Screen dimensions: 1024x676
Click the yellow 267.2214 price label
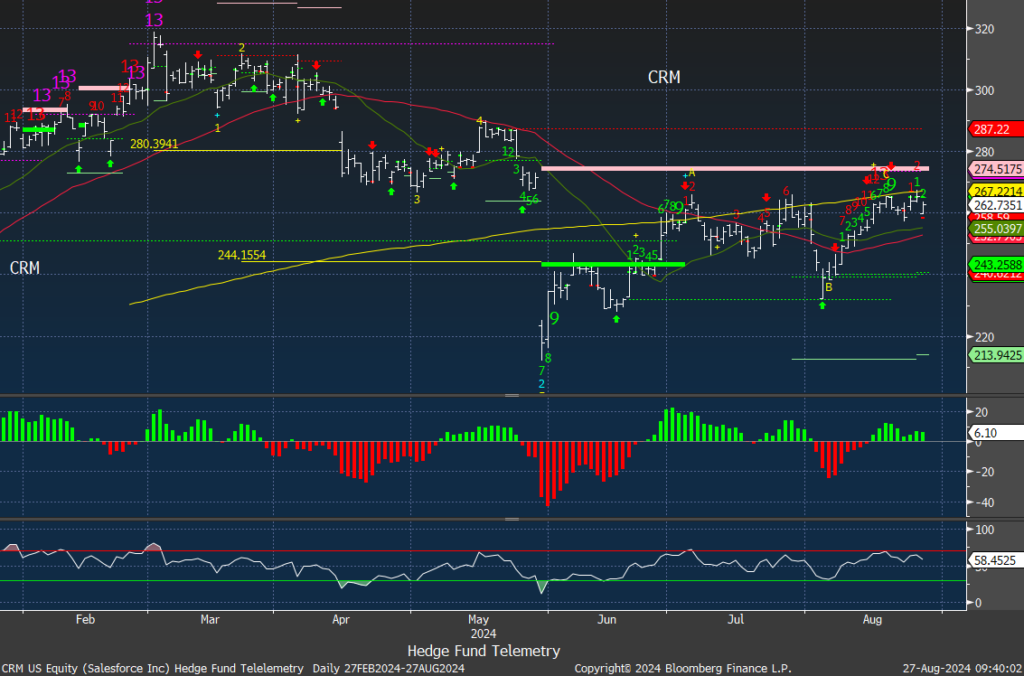click(998, 191)
